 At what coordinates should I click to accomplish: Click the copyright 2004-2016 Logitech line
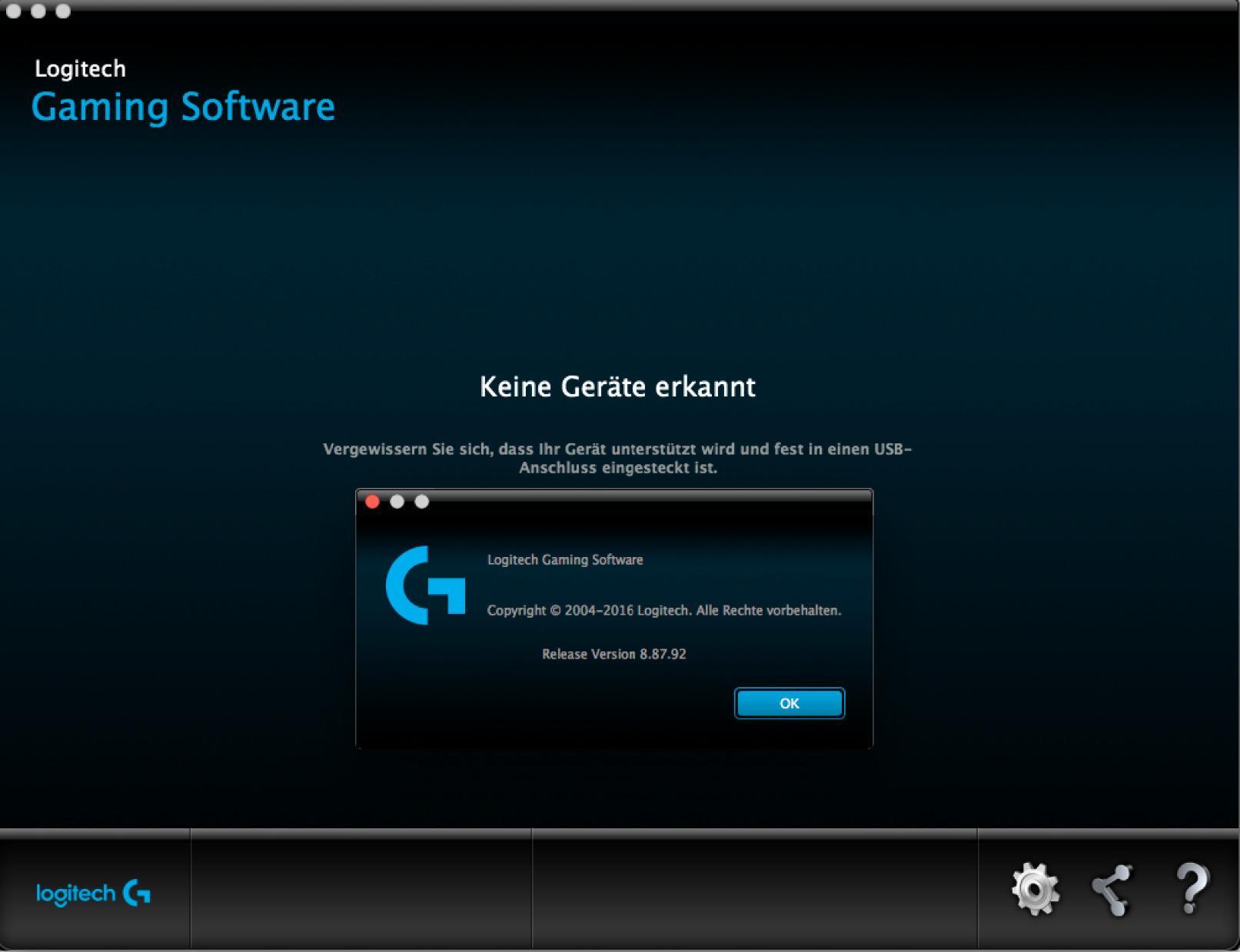coord(664,610)
